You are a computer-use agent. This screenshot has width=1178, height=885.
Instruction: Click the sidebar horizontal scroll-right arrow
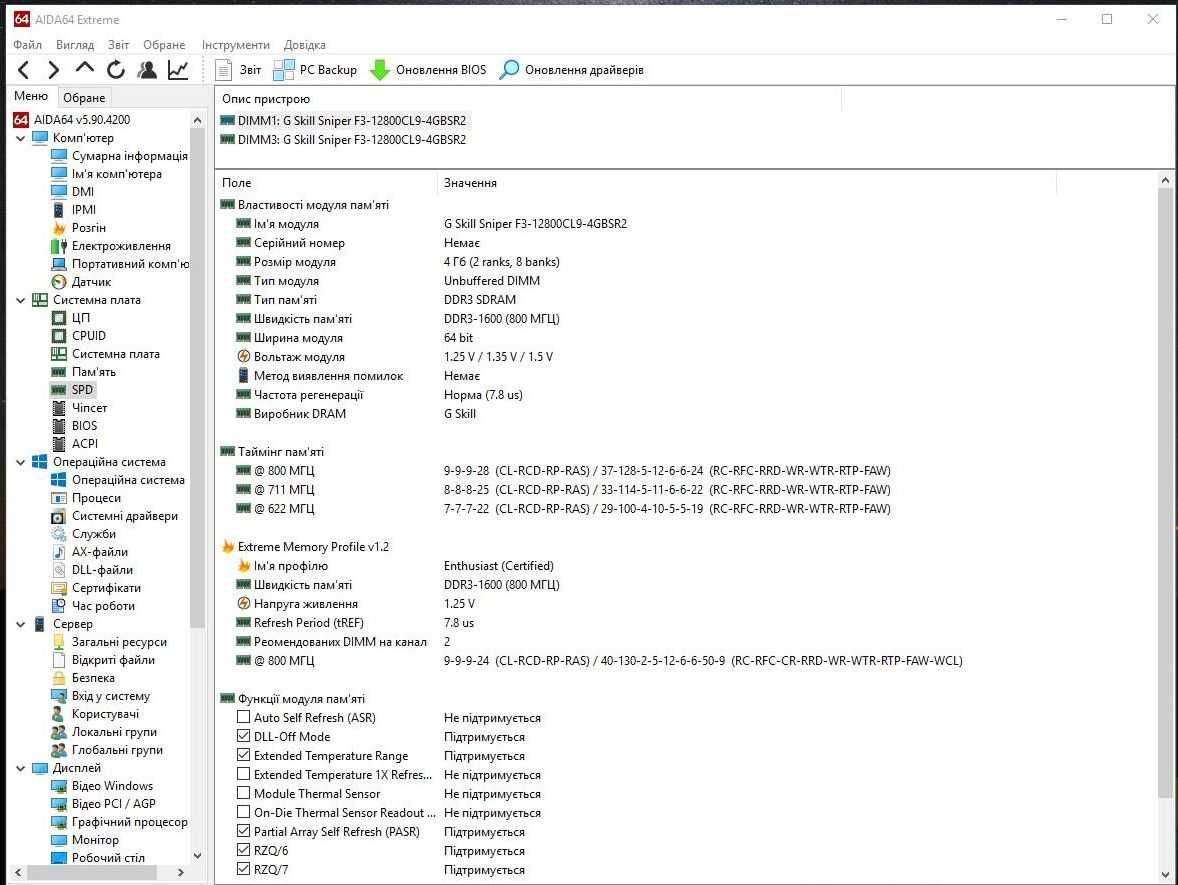pyautogui.click(x=180, y=873)
